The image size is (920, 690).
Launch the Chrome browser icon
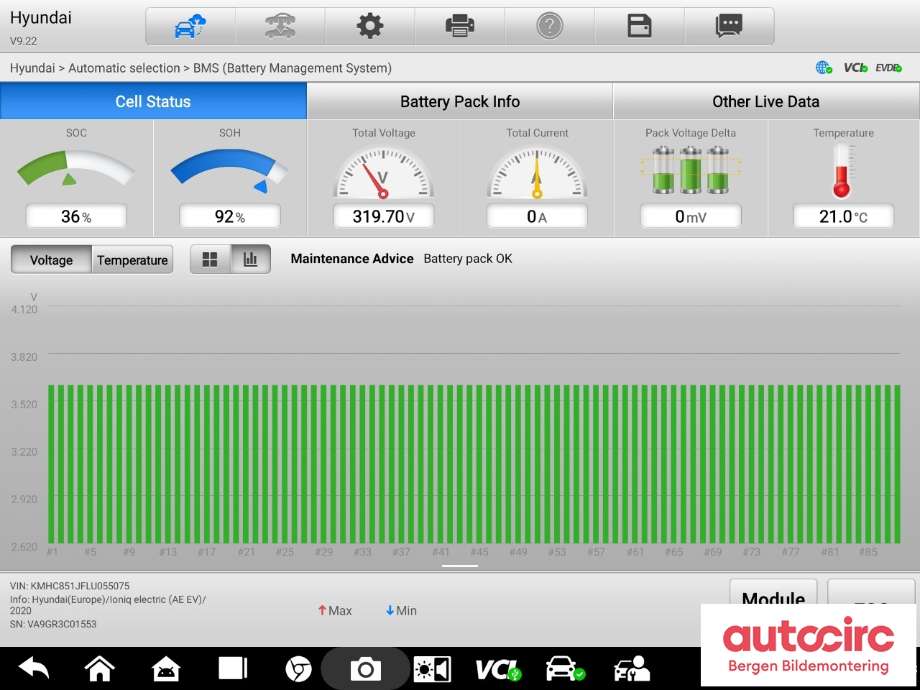pyautogui.click(x=298, y=669)
